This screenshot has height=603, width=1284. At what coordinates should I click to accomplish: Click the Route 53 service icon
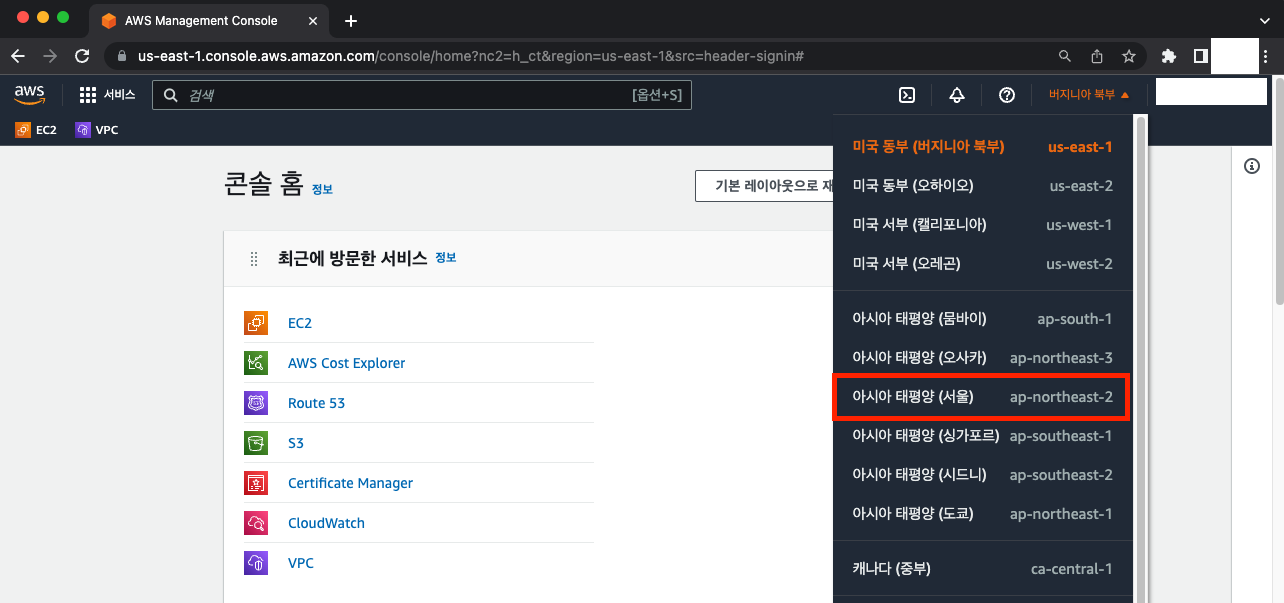(256, 403)
